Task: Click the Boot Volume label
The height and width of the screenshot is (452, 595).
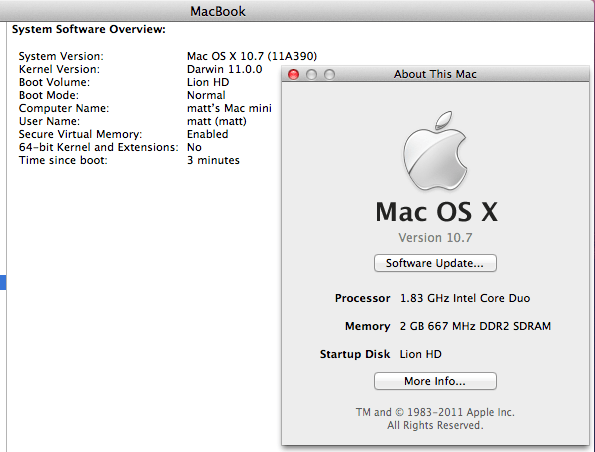Action: pos(54,82)
